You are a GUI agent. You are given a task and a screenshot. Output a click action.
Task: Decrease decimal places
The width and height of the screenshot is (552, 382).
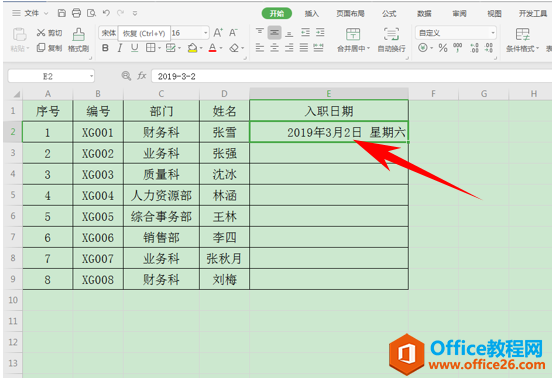489,48
